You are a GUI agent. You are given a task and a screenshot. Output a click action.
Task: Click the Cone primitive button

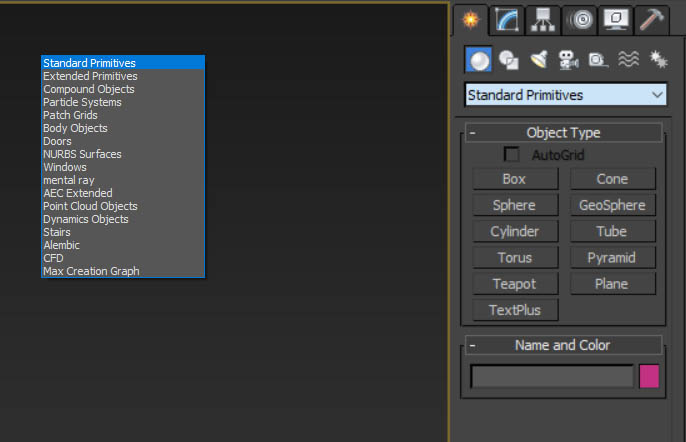(612, 179)
